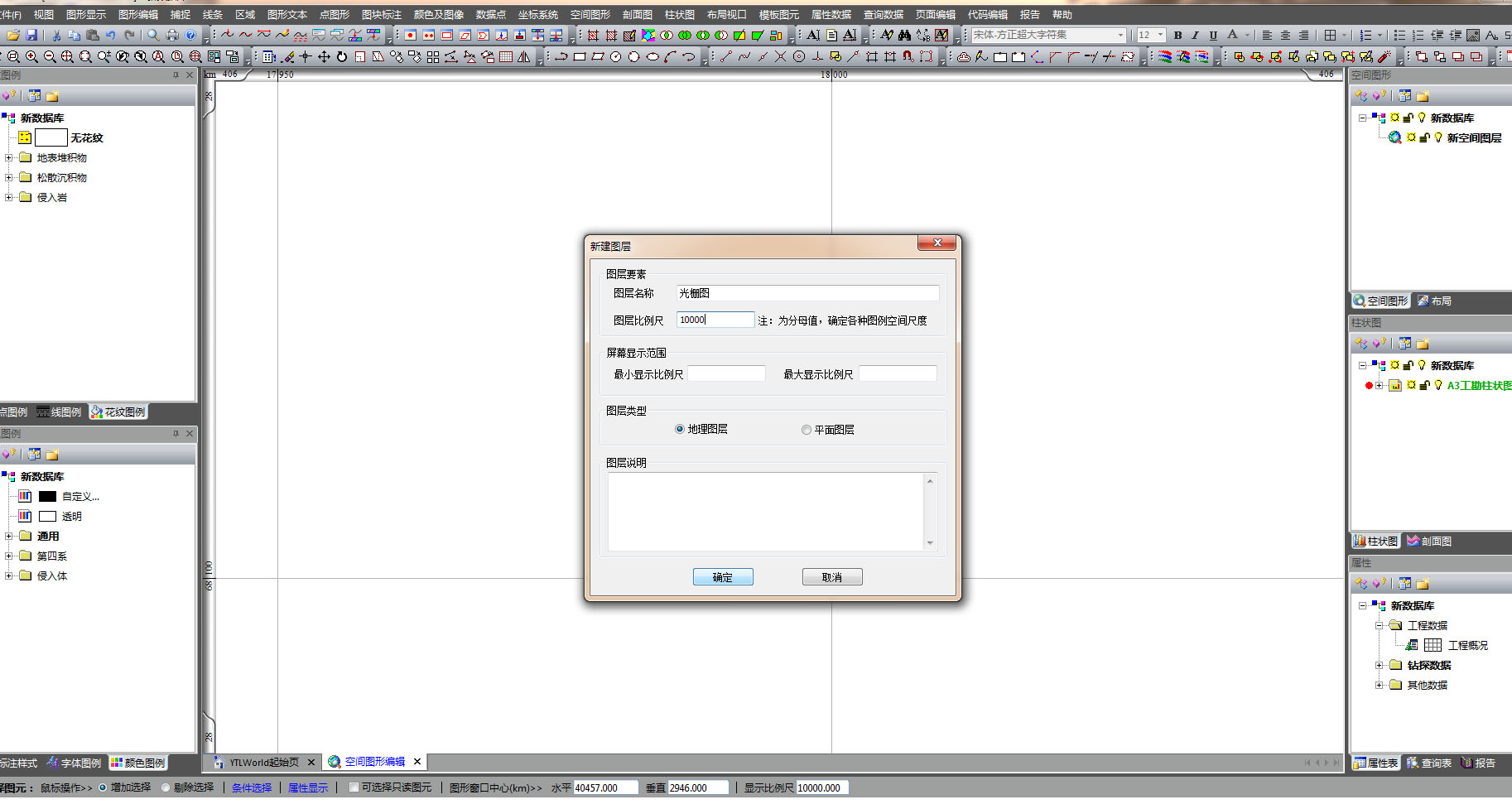This screenshot has height=809, width=1512.
Task: Click the 图层名称 input field
Action: pyautogui.click(x=807, y=293)
